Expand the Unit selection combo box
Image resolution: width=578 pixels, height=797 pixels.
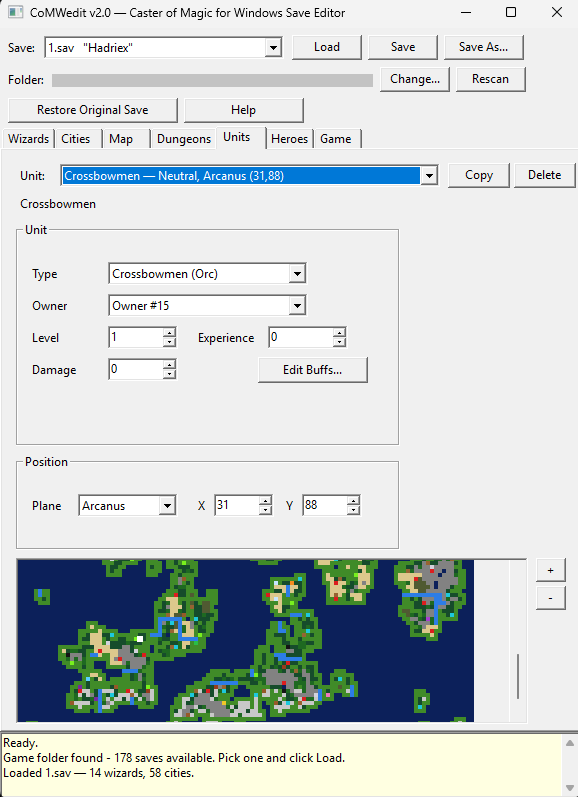point(430,176)
